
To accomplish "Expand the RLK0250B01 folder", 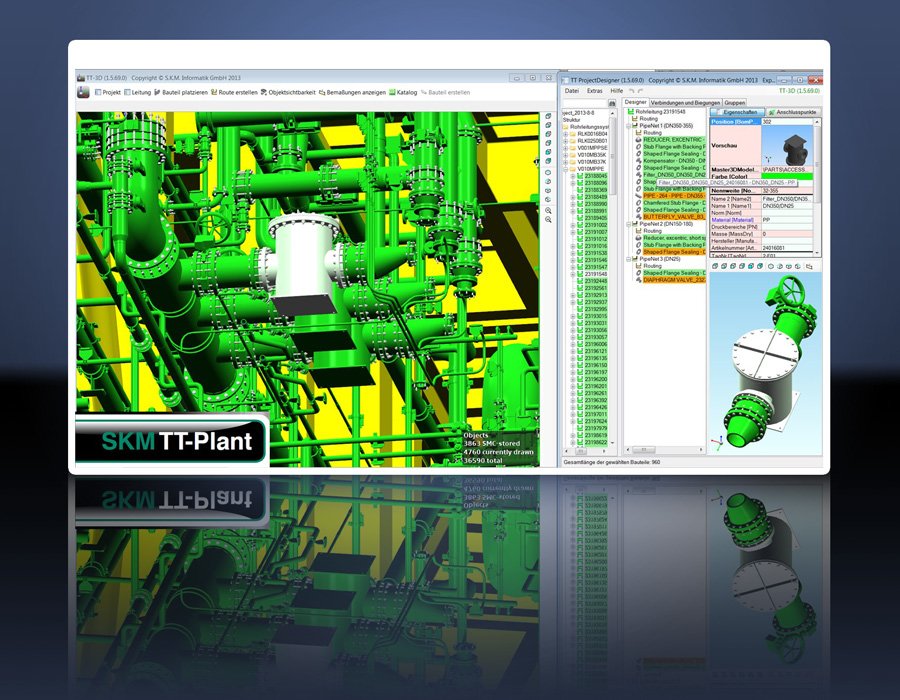I will 565,141.
